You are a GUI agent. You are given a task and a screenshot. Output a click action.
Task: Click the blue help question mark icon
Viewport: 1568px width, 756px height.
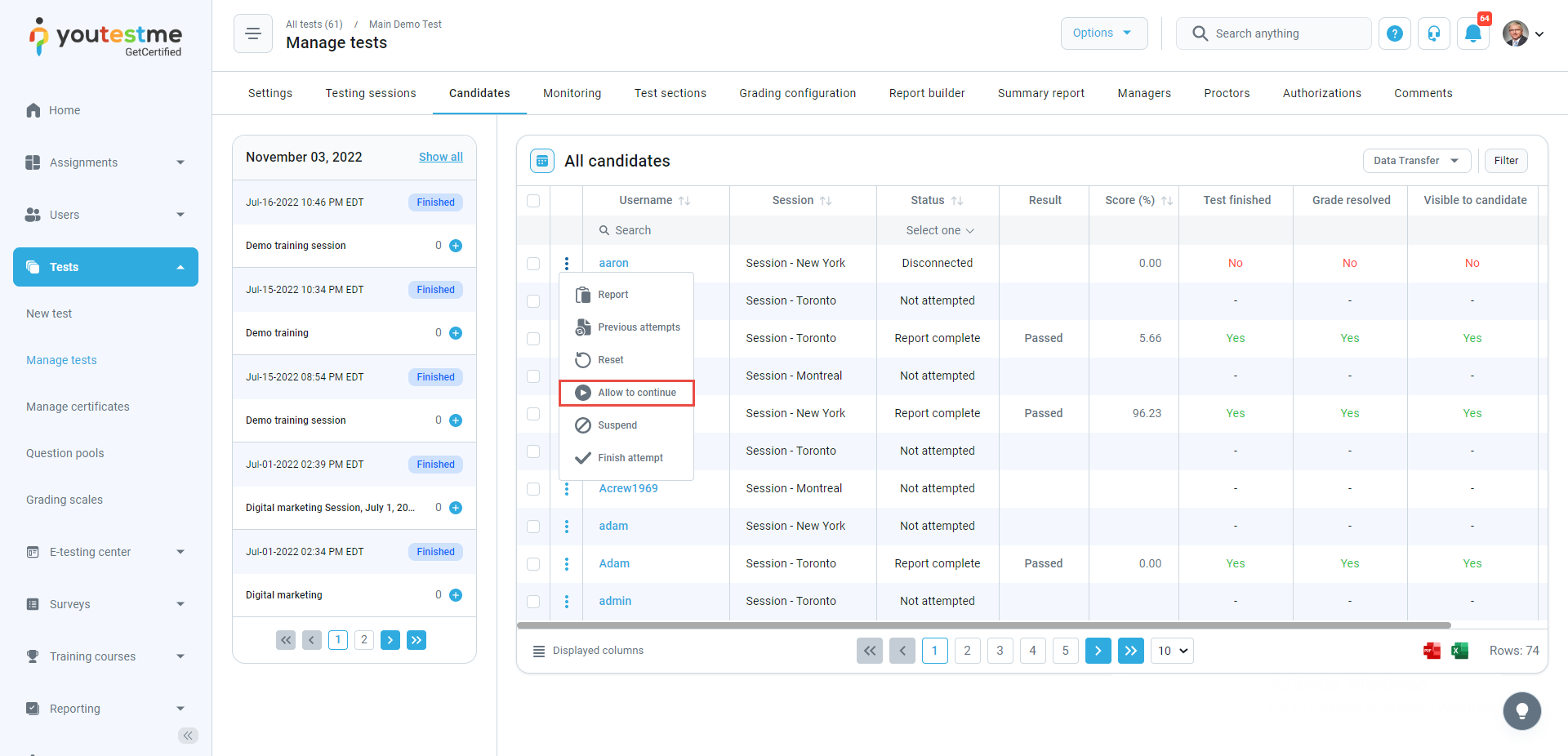[x=1394, y=33]
